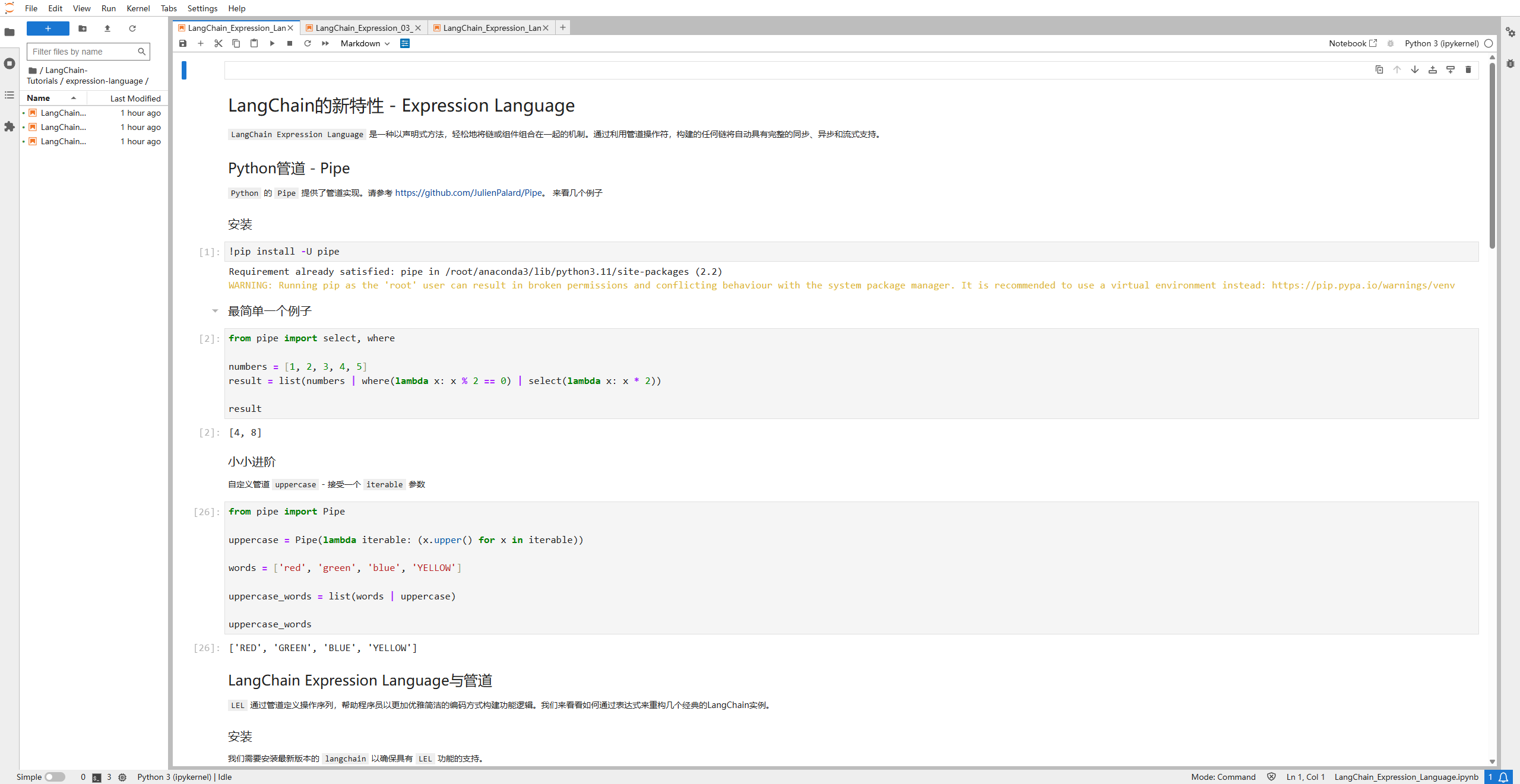Screen dimensions: 1520x784
Task: Open the JulienPalard/Pipe GitHub link
Action: [x=468, y=192]
